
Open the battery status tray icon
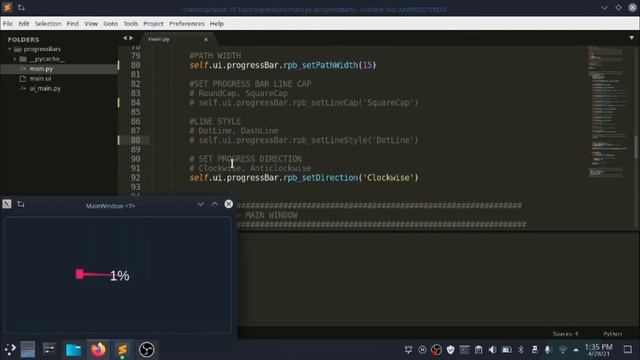[x=507, y=350]
